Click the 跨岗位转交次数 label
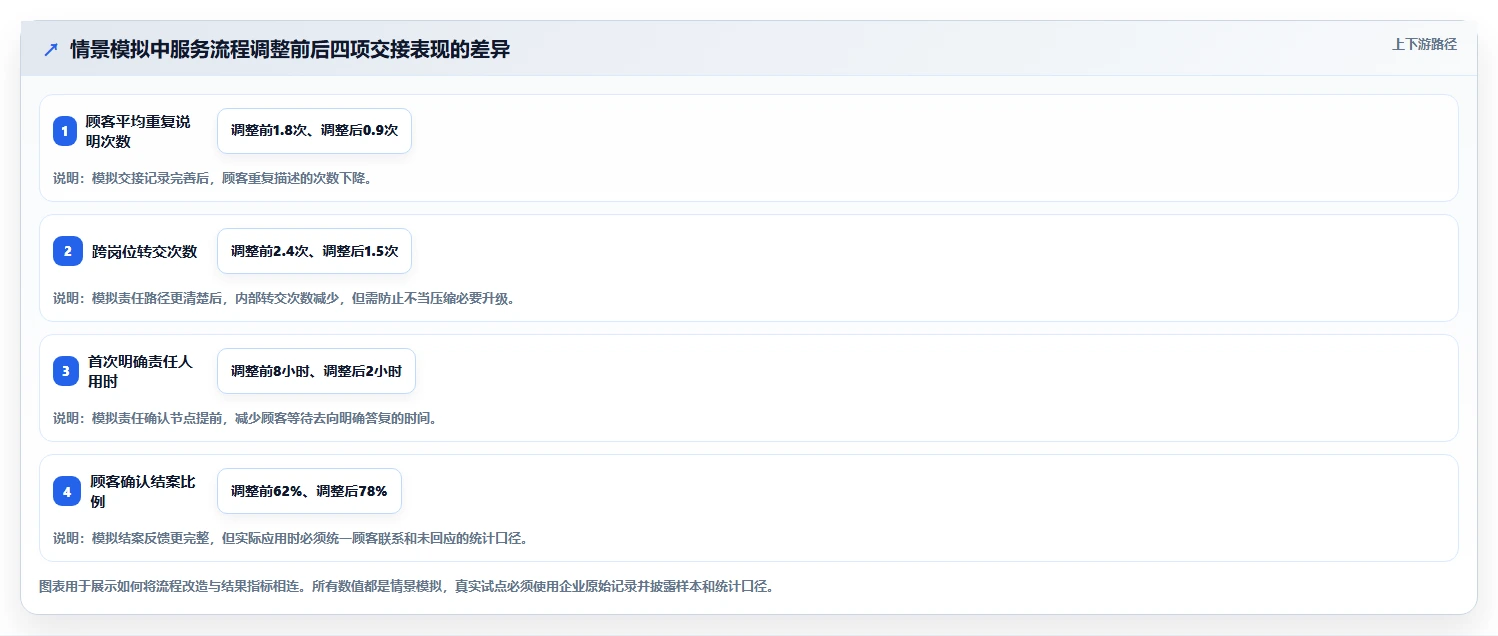1498x636 pixels. coord(145,251)
